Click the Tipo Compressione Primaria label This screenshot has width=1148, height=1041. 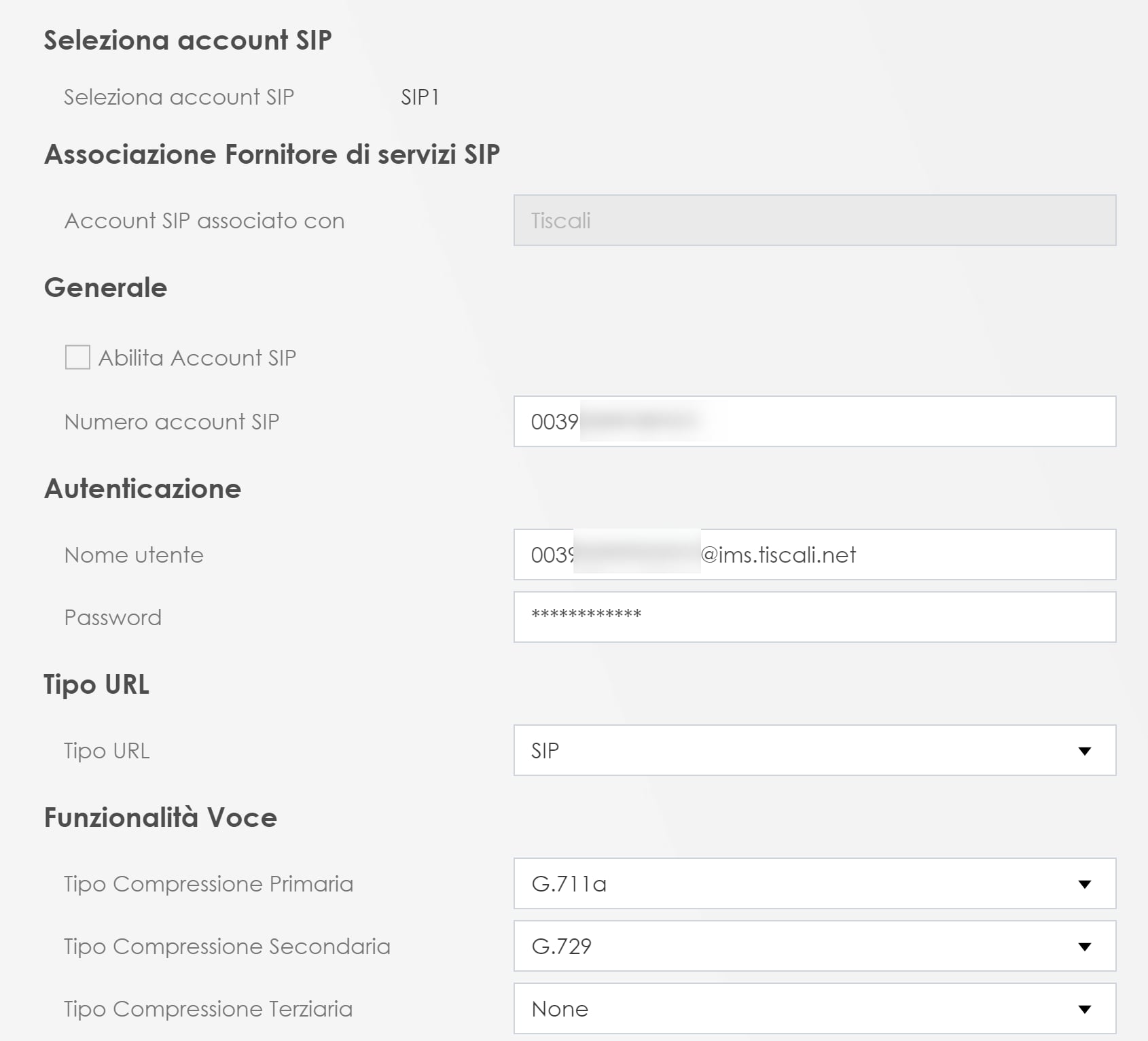point(209,883)
